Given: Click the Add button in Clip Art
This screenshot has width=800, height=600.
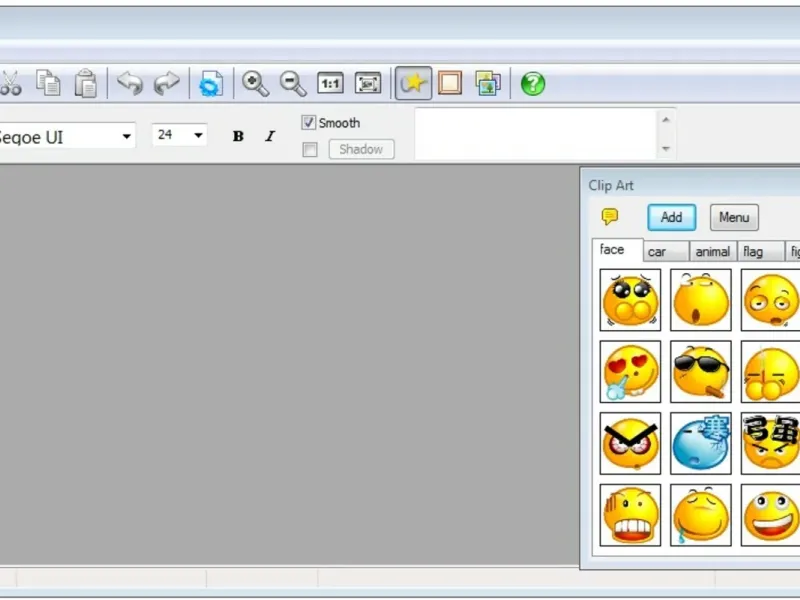Looking at the screenshot, I should pyautogui.click(x=671, y=217).
